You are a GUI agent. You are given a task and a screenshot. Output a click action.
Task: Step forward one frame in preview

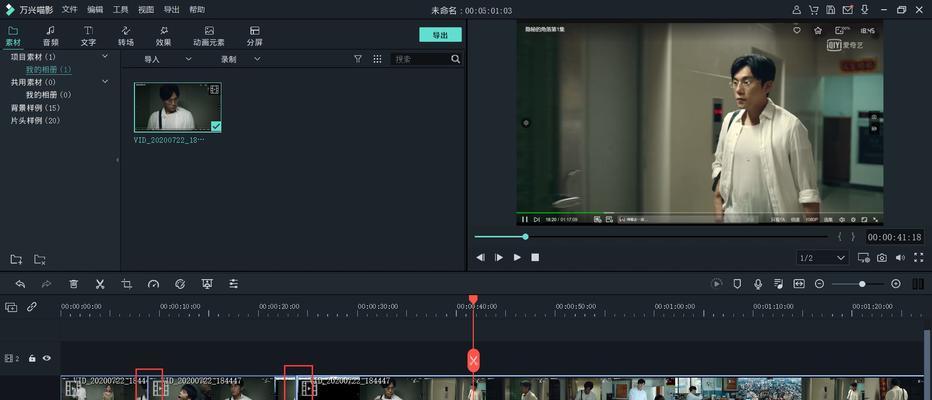[499, 257]
